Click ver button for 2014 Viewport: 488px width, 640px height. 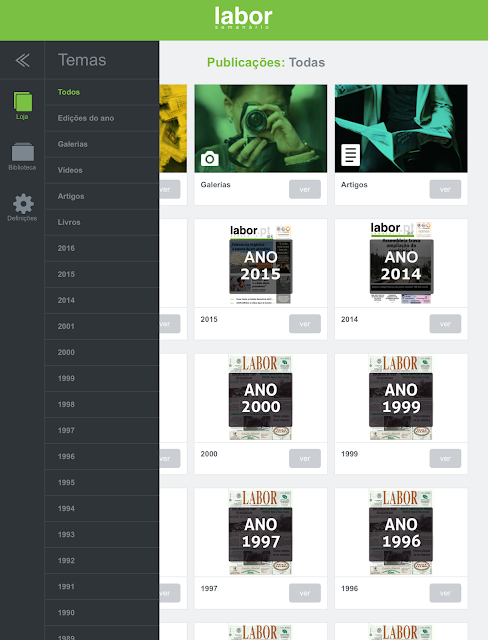tap(445, 324)
